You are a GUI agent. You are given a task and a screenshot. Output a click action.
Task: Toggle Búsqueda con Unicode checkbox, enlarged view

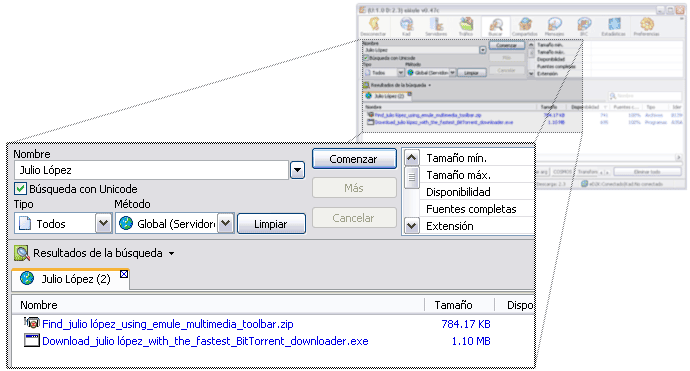pos(20,189)
